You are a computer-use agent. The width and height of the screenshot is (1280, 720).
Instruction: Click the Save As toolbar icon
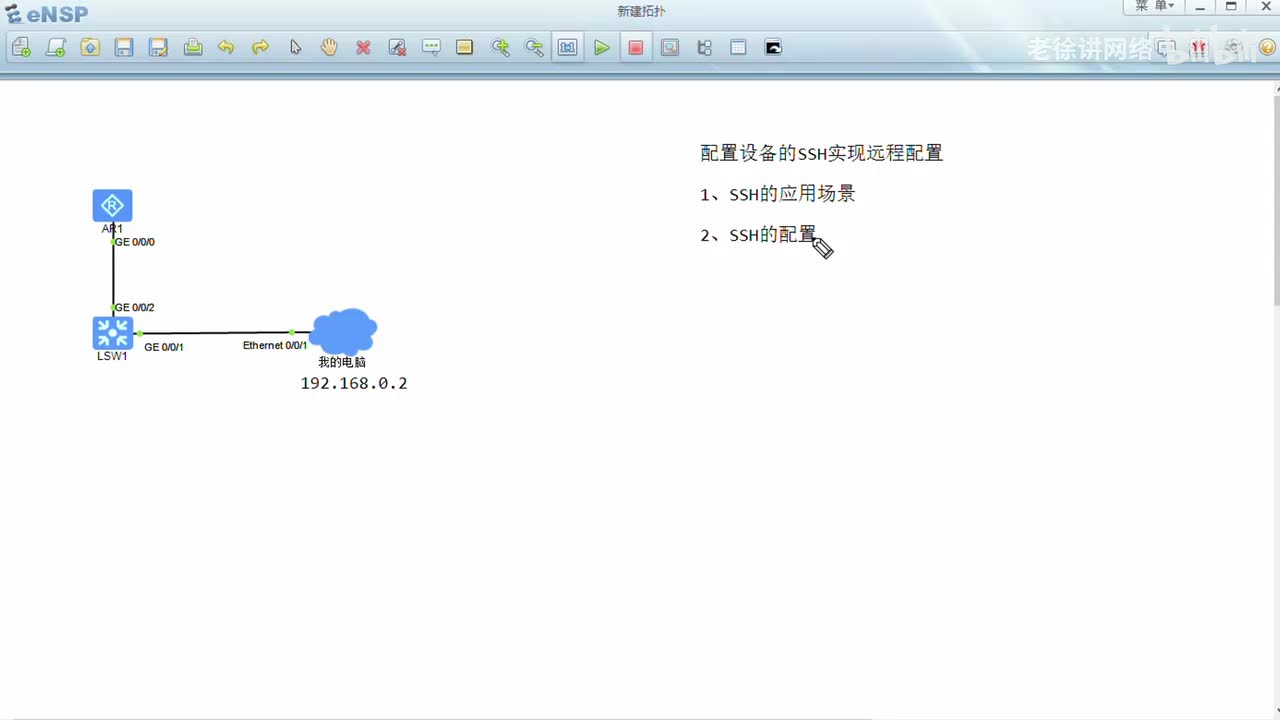(x=158, y=47)
